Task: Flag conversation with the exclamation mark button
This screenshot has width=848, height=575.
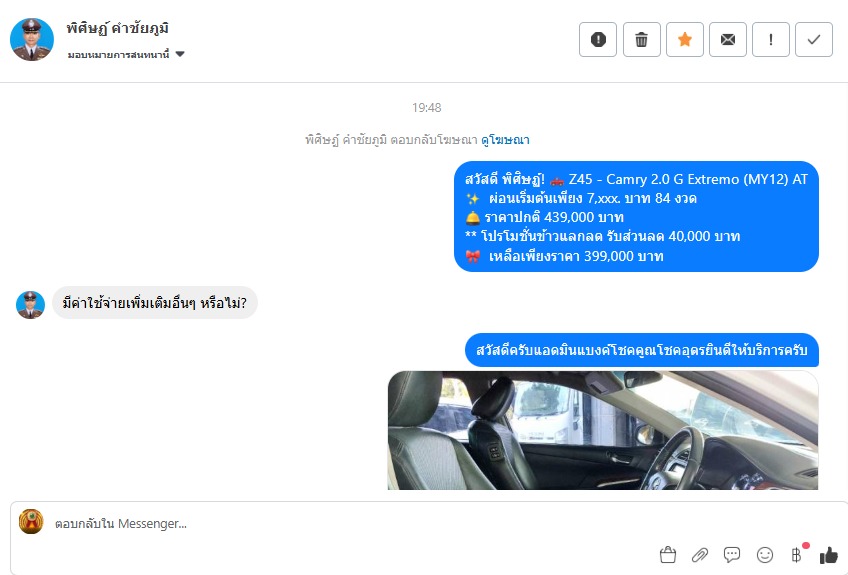Action: pyautogui.click(x=771, y=39)
